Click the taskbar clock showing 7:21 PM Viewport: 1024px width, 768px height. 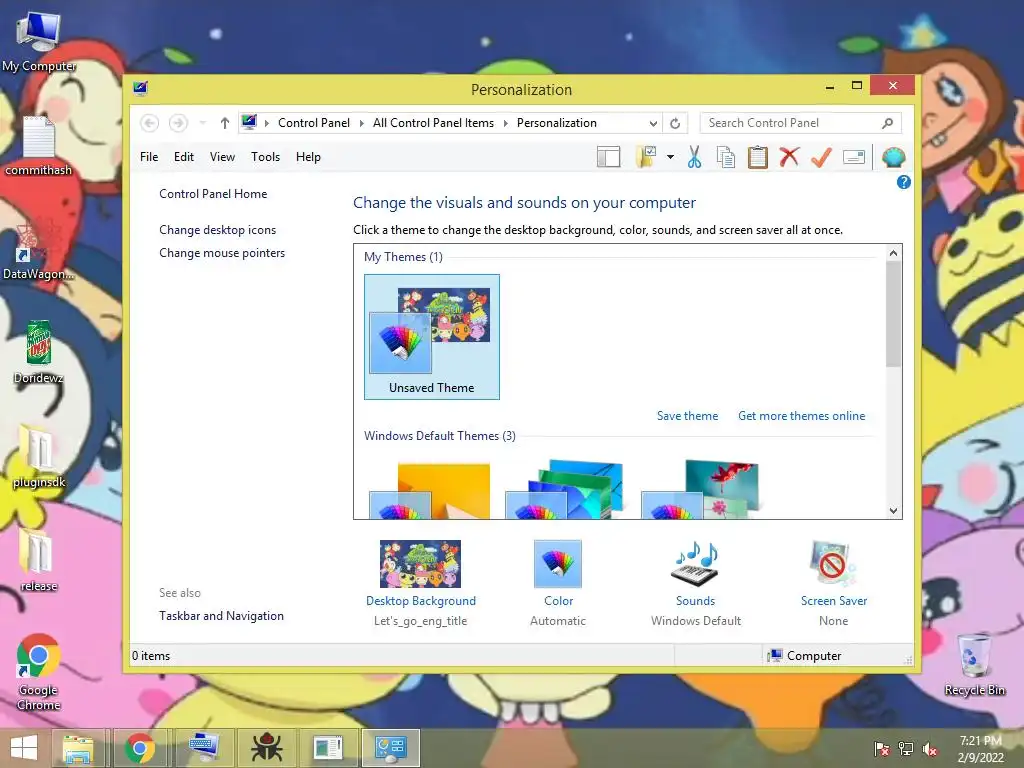[x=980, y=749]
